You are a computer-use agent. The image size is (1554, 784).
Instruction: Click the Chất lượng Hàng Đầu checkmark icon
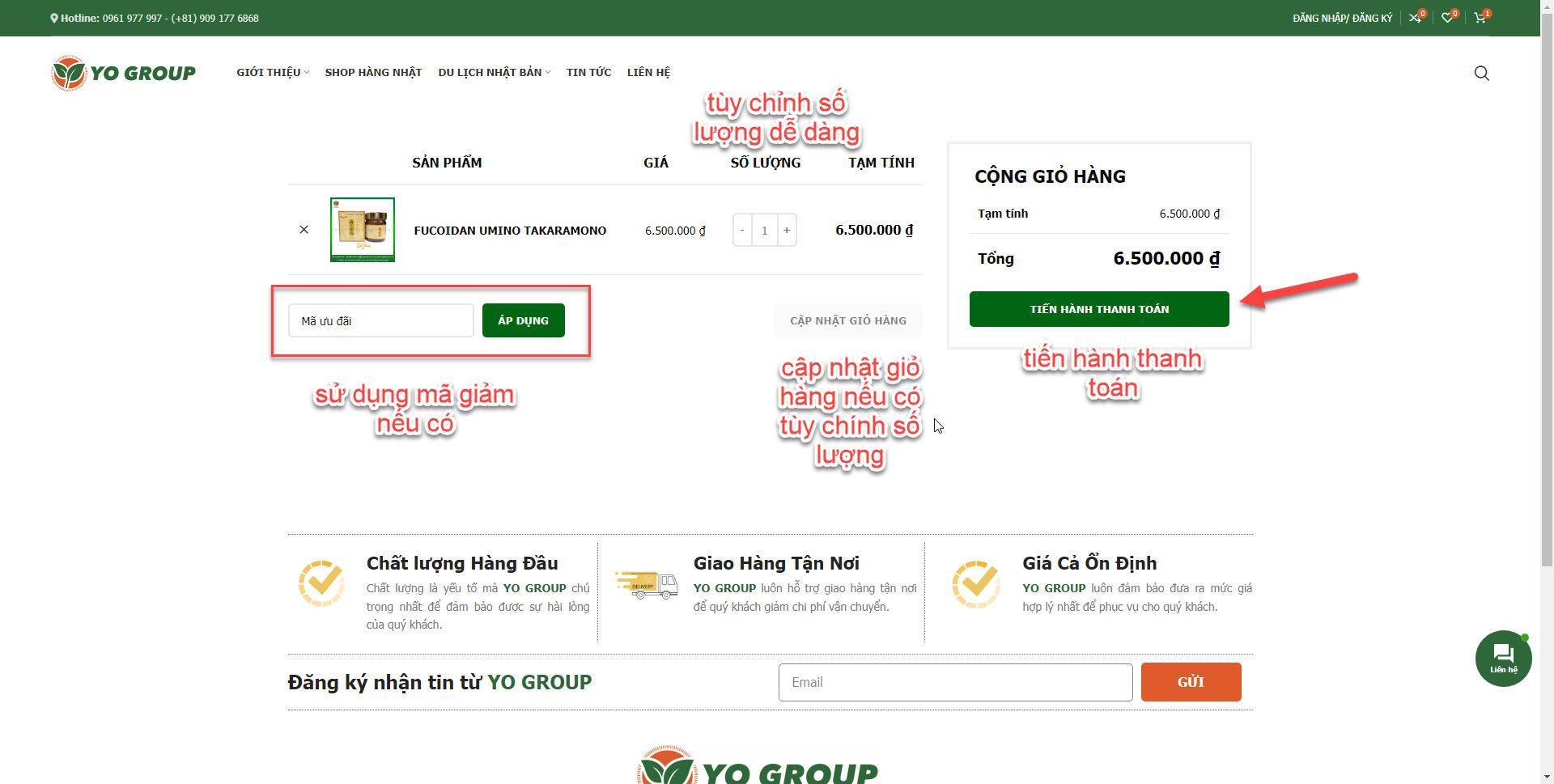pyautogui.click(x=321, y=583)
